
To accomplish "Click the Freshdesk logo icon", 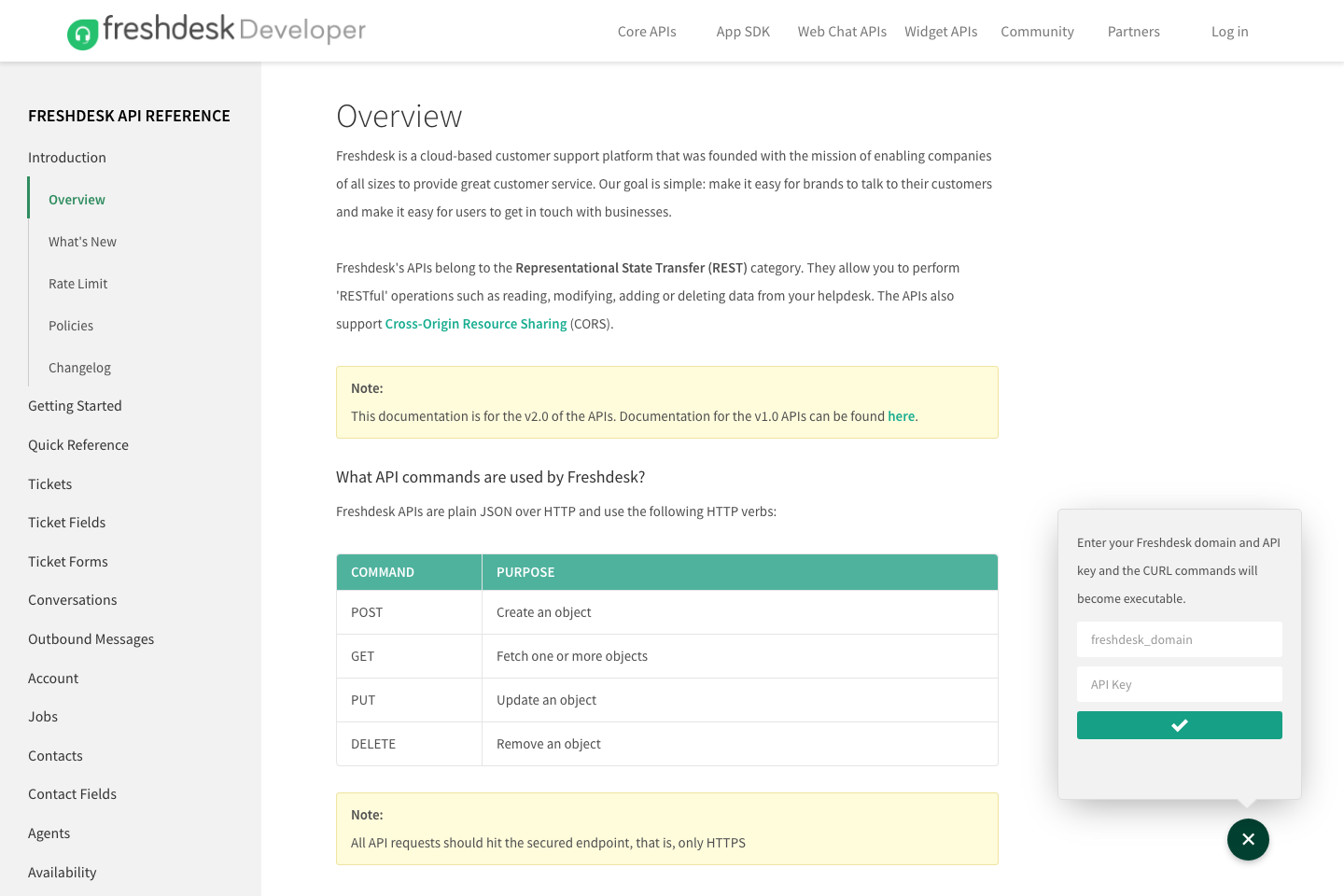I will coord(84,32).
